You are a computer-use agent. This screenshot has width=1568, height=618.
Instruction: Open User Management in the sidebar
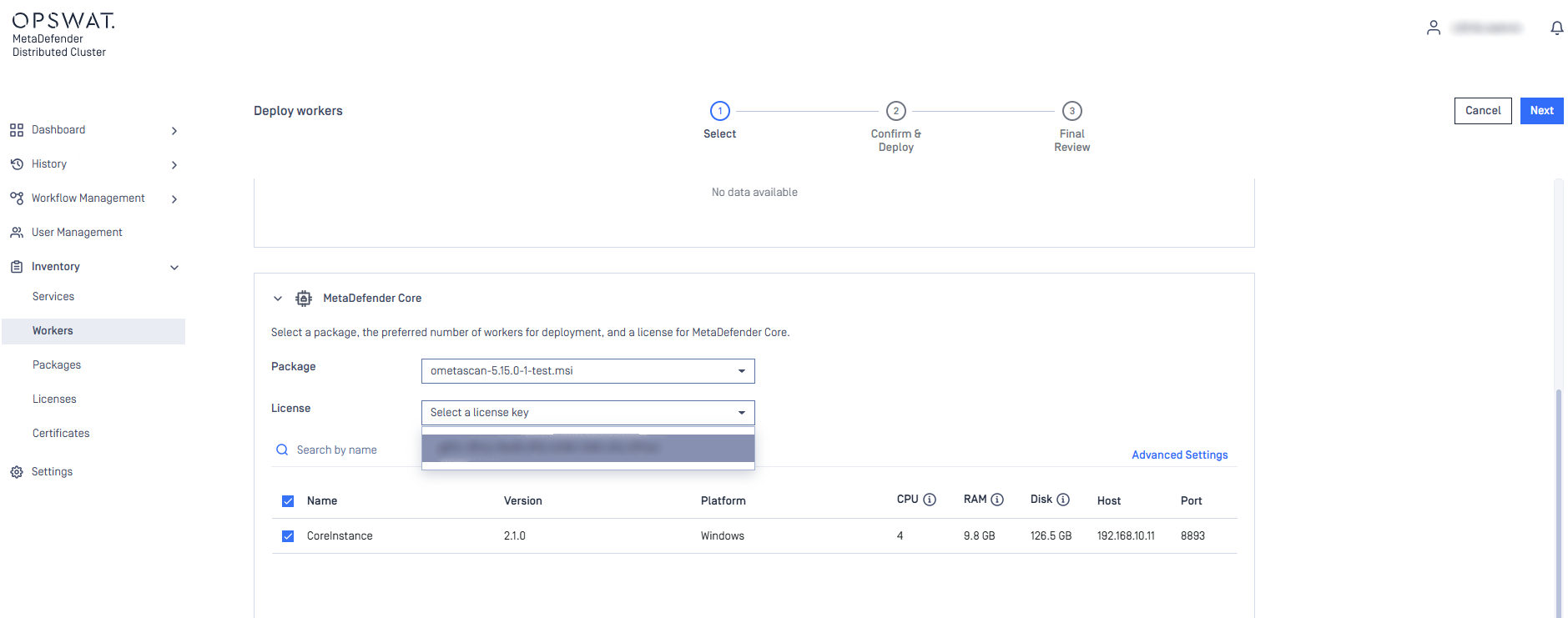[x=77, y=233]
